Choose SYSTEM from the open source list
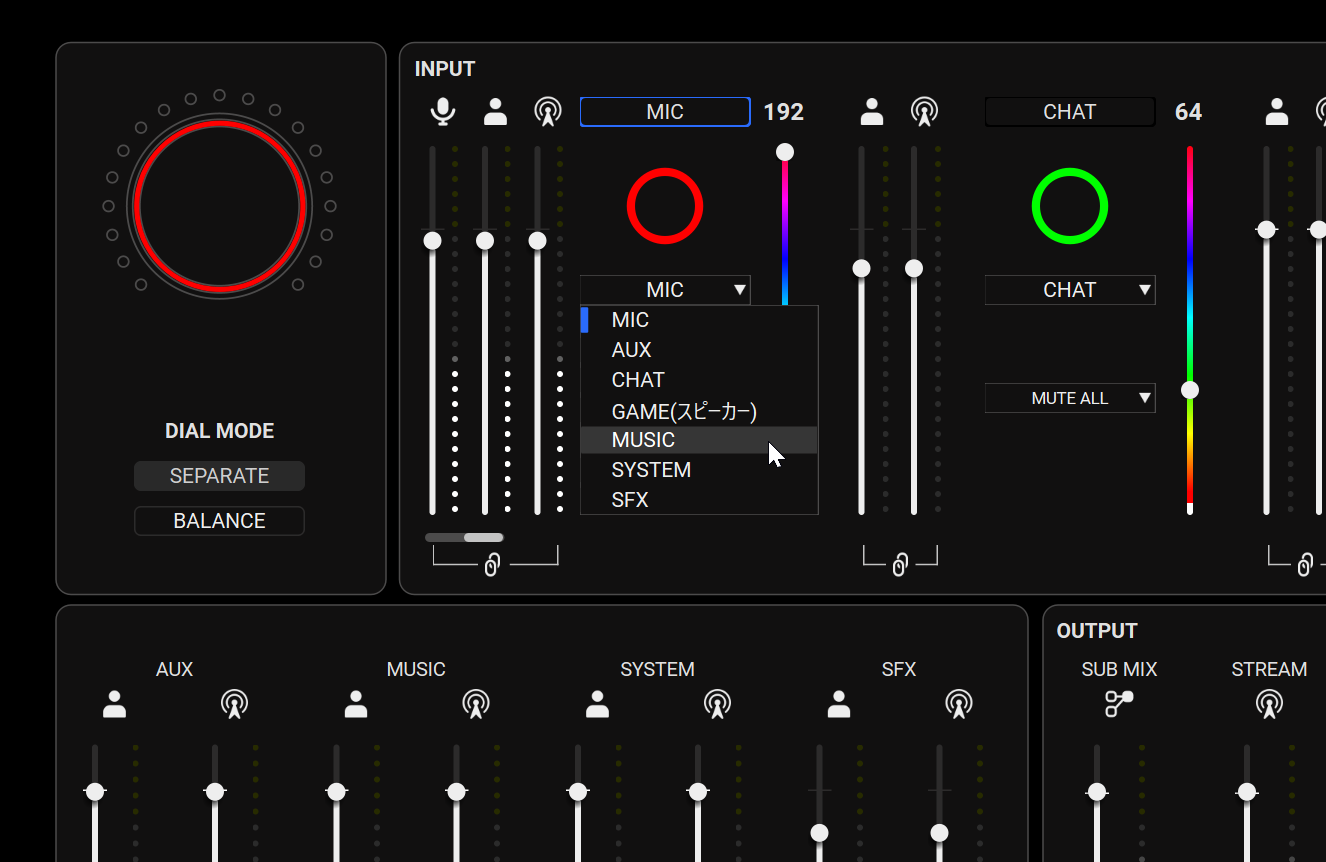1326x862 pixels. (x=699, y=470)
